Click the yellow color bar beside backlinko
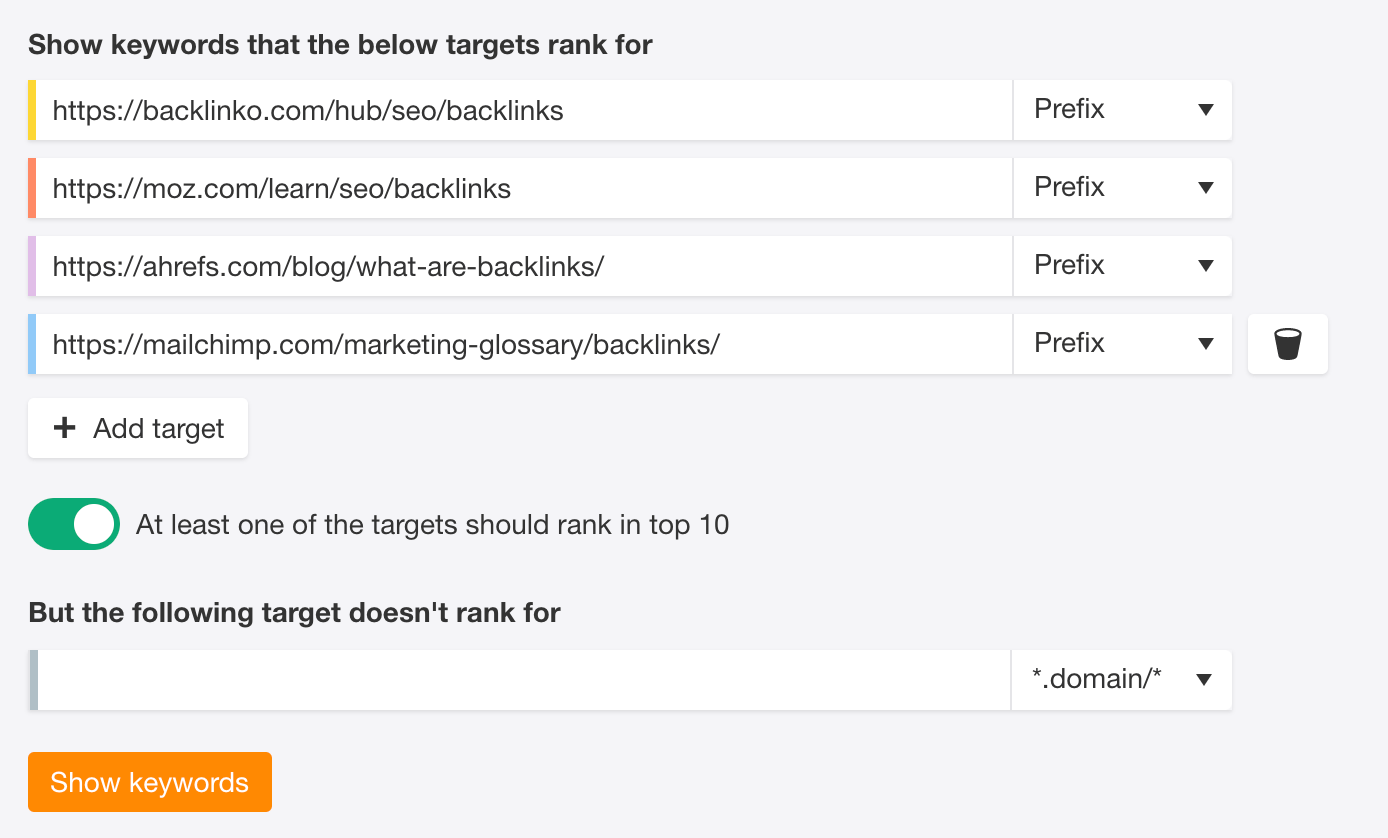1388x838 pixels. (32, 110)
